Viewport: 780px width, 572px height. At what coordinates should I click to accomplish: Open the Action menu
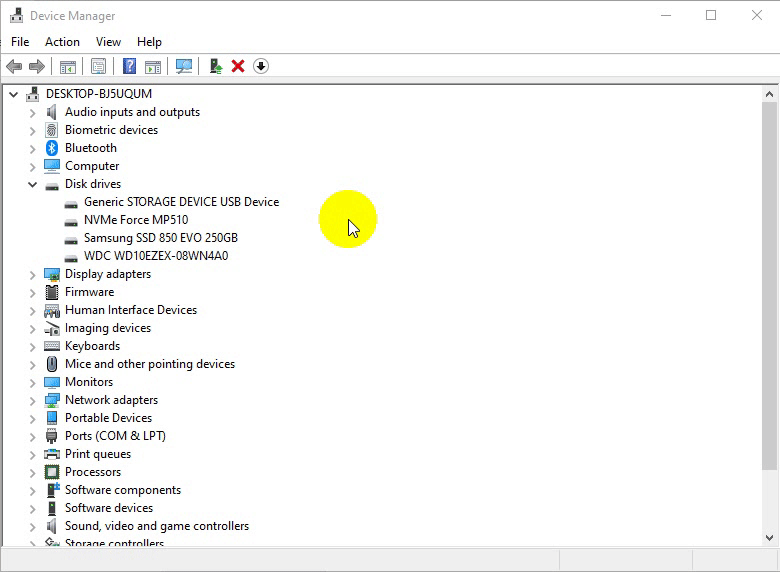62,42
